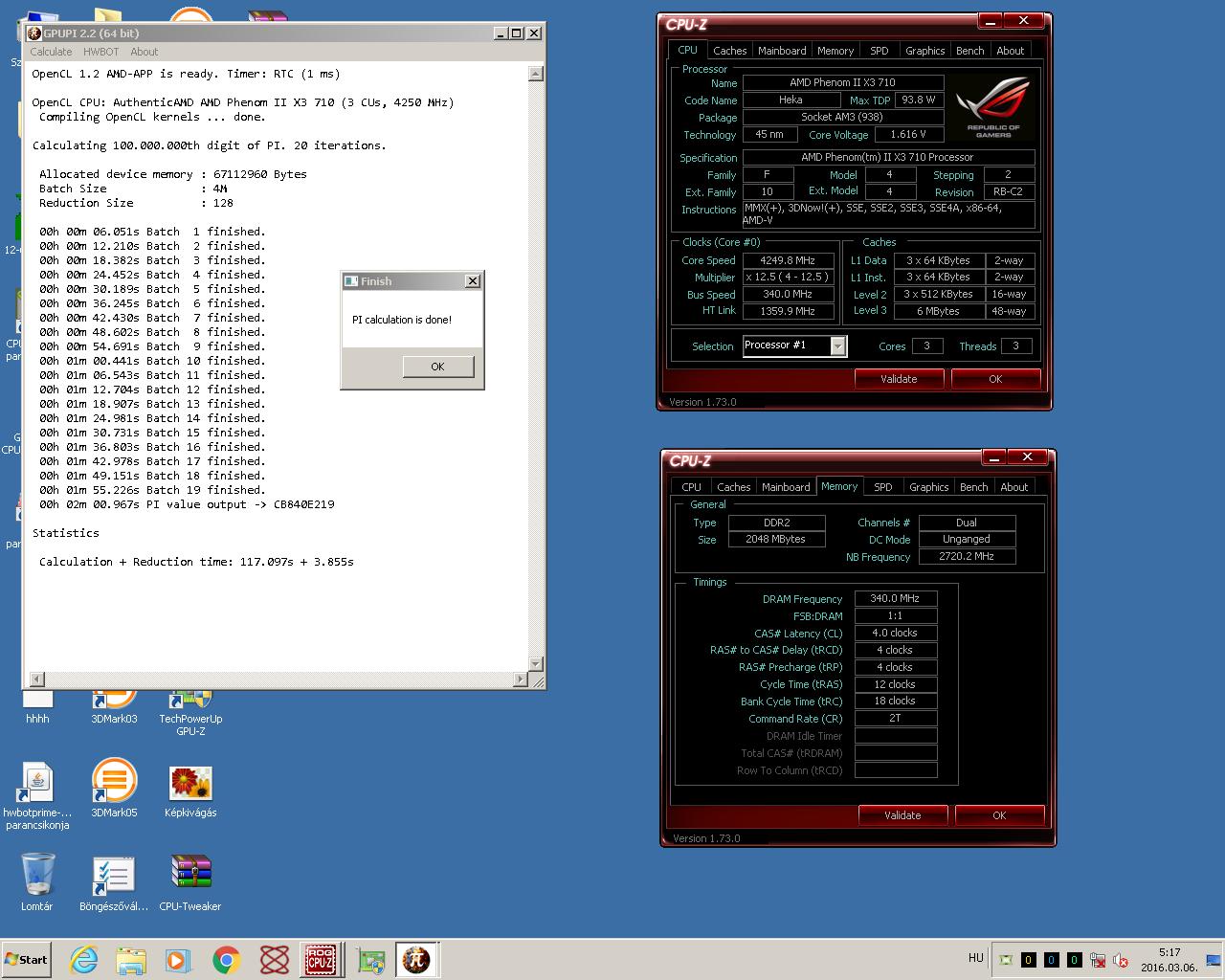Click the DRAM Frequency value 340.0 MHz
Viewport: 1225px width, 980px height.
pyautogui.click(x=895, y=598)
